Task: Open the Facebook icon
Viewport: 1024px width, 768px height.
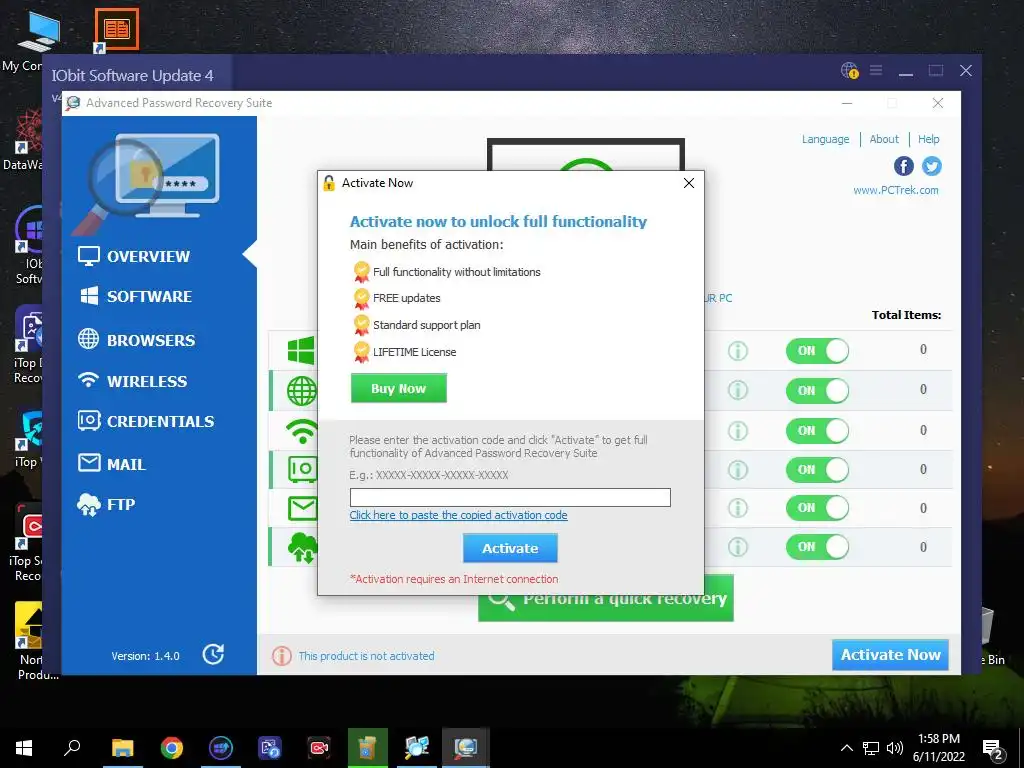Action: (x=903, y=167)
